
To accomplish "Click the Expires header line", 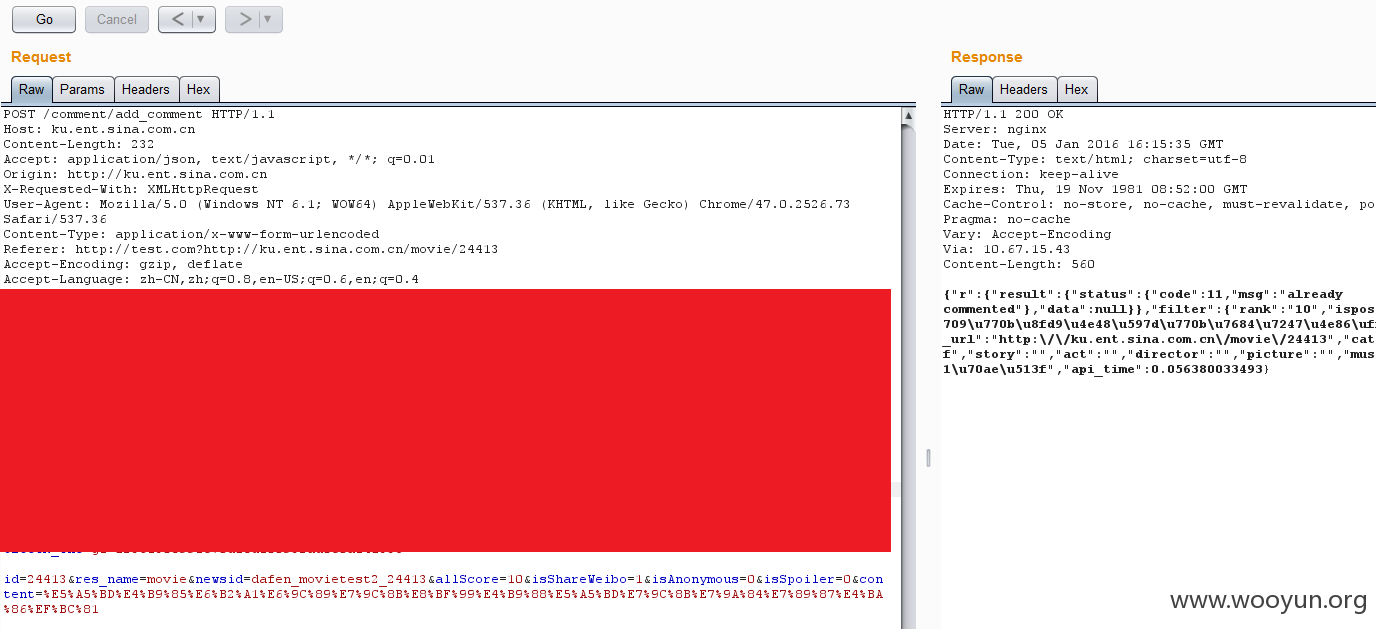I will (x=1095, y=189).
